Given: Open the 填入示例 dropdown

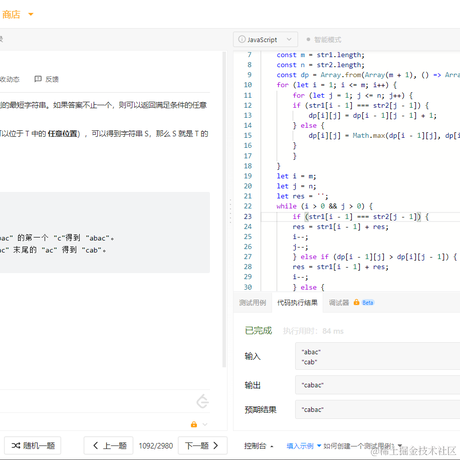Looking at the screenshot, I should [304, 446].
